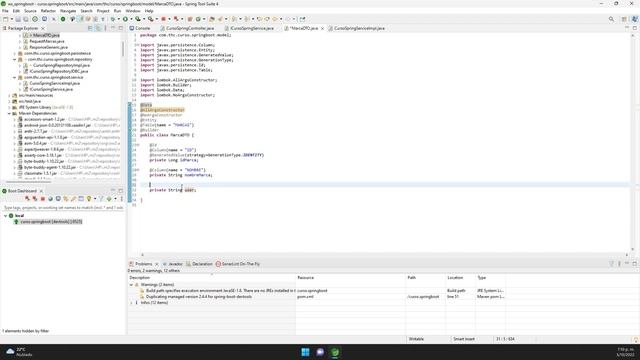
Task: Toggle Link with Editor in Package Explorer
Action: click(98, 28)
